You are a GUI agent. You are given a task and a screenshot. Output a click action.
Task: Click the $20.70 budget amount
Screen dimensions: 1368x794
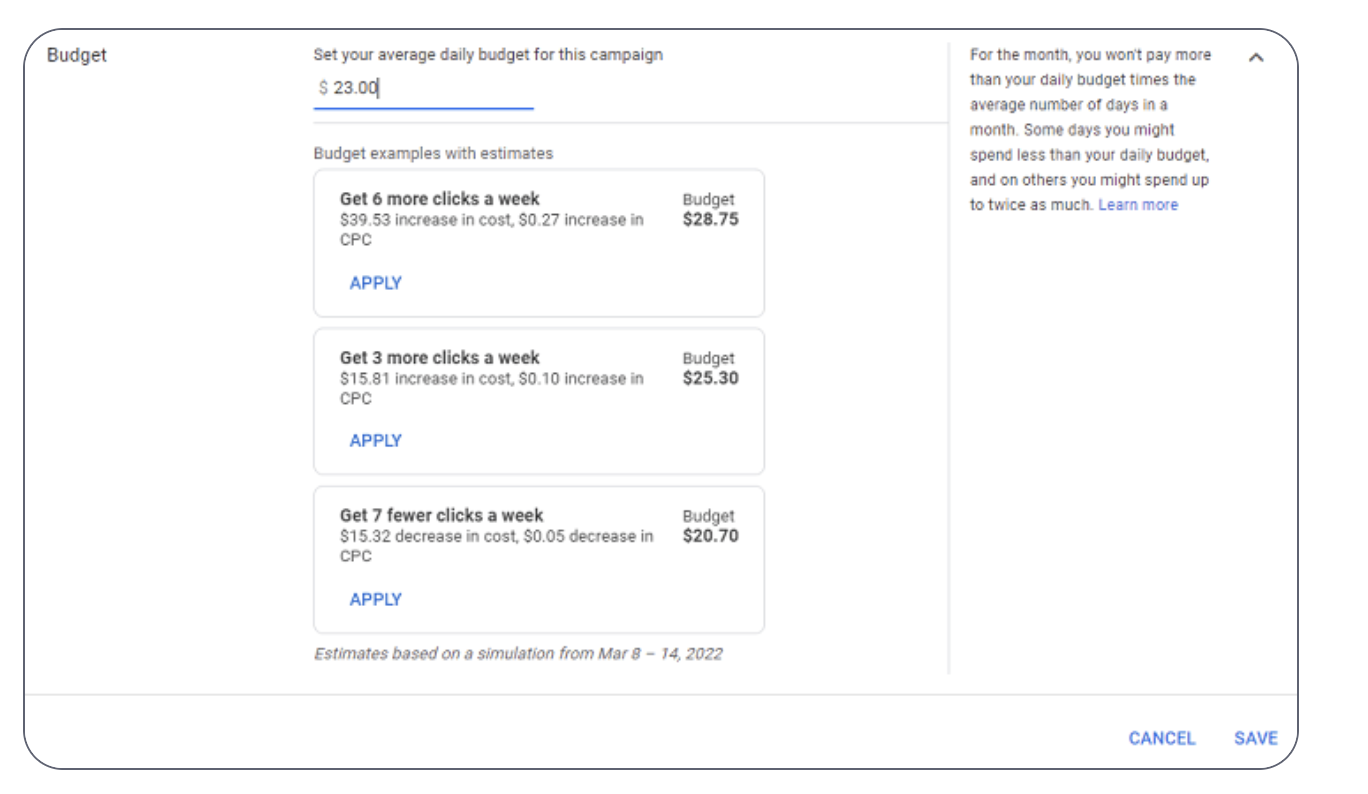click(x=710, y=536)
